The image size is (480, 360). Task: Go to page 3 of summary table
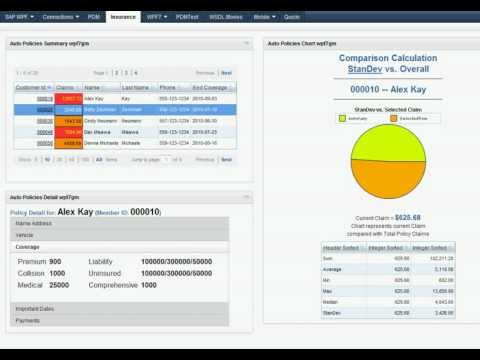(126, 73)
